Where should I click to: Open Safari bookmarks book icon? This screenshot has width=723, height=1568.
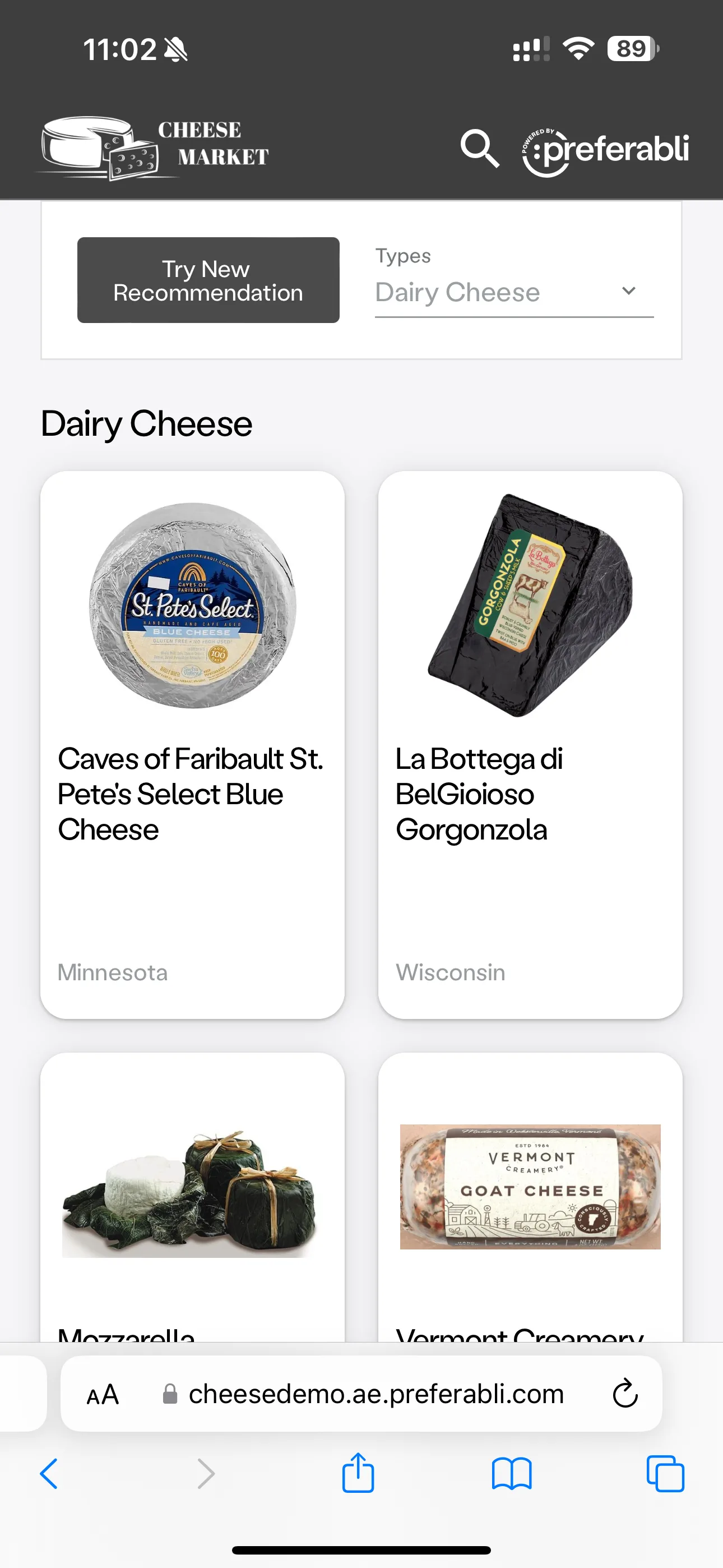click(511, 1473)
